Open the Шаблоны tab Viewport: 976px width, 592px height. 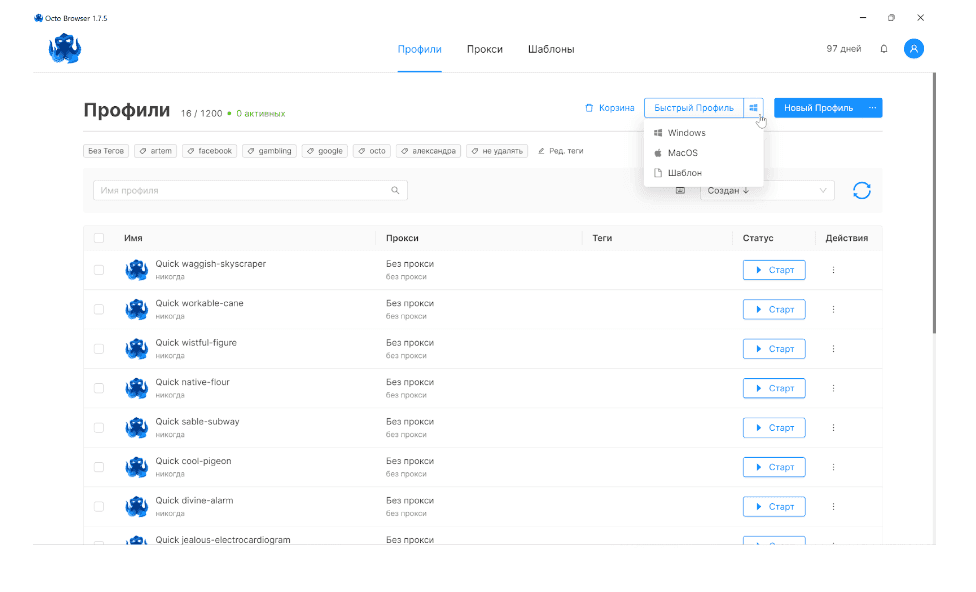click(x=551, y=49)
